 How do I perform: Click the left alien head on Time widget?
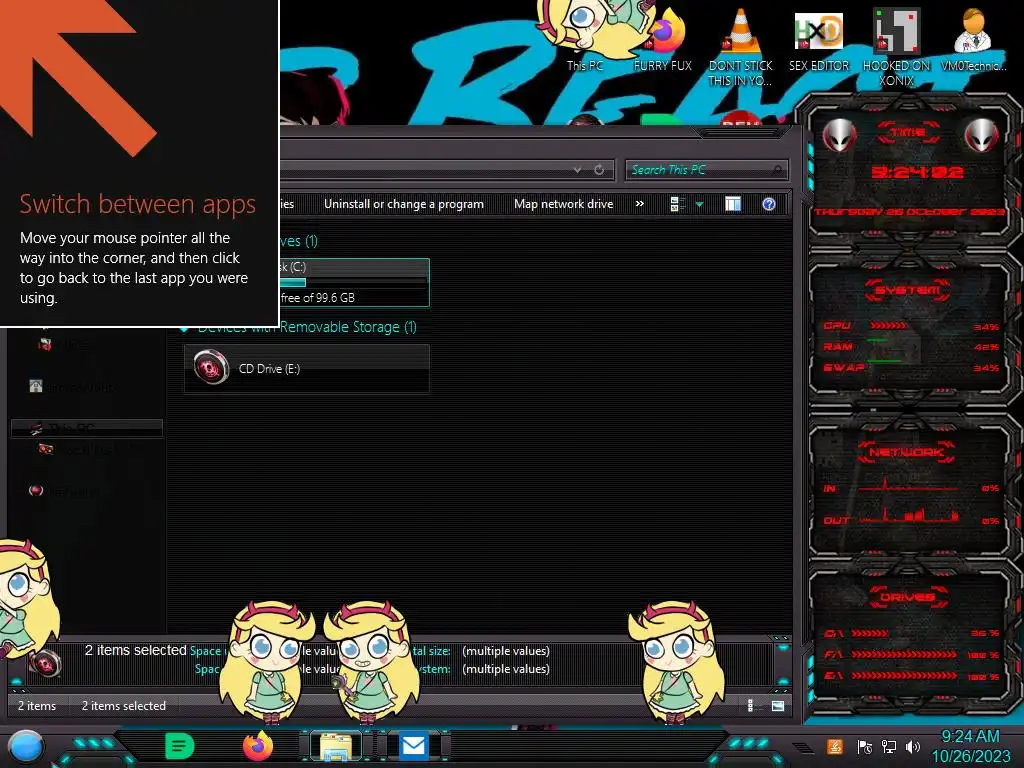(x=839, y=135)
